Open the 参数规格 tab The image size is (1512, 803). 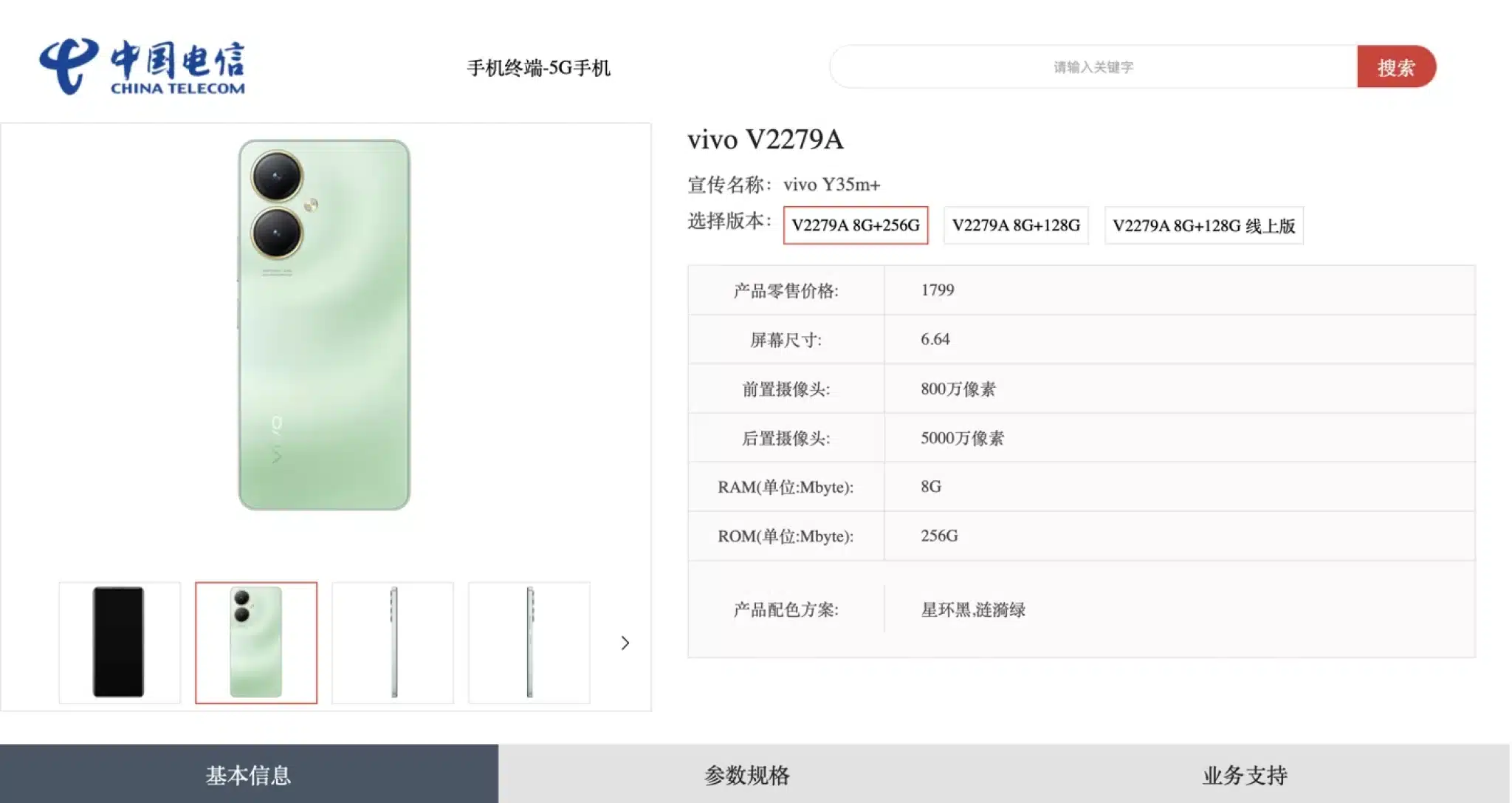(746, 774)
